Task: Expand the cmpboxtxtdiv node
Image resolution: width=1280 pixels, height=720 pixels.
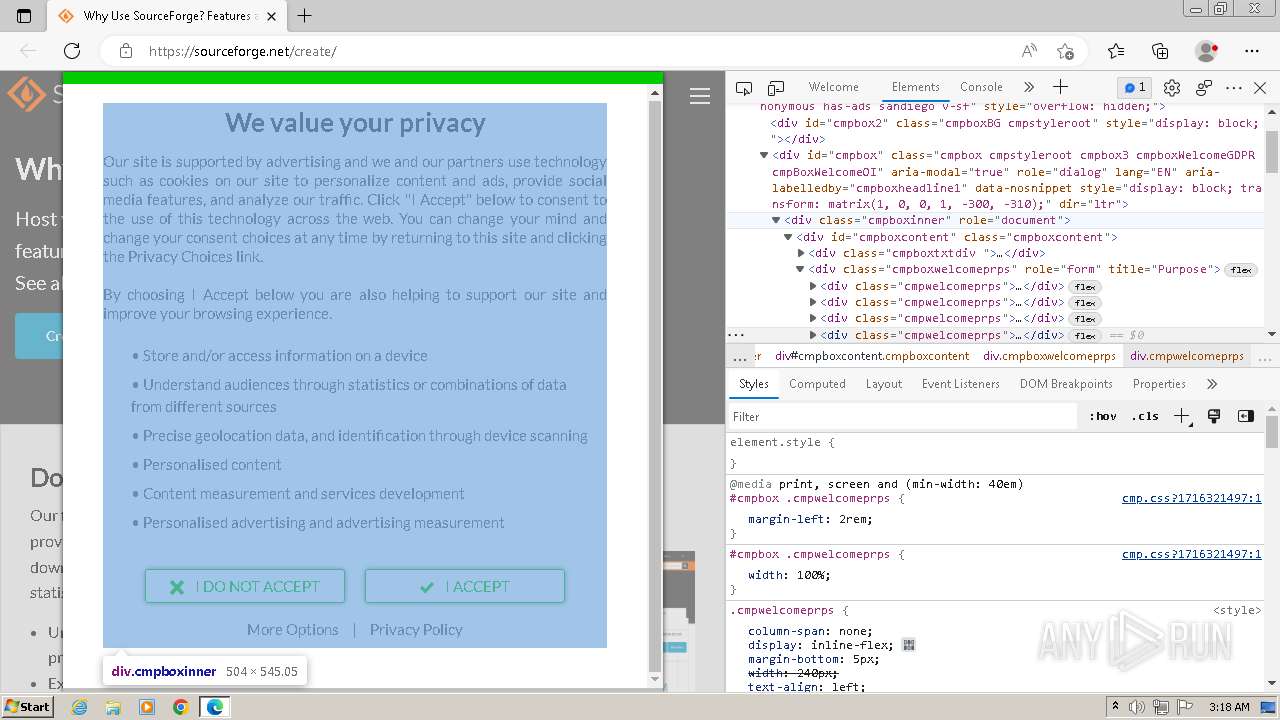Action: click(x=801, y=253)
